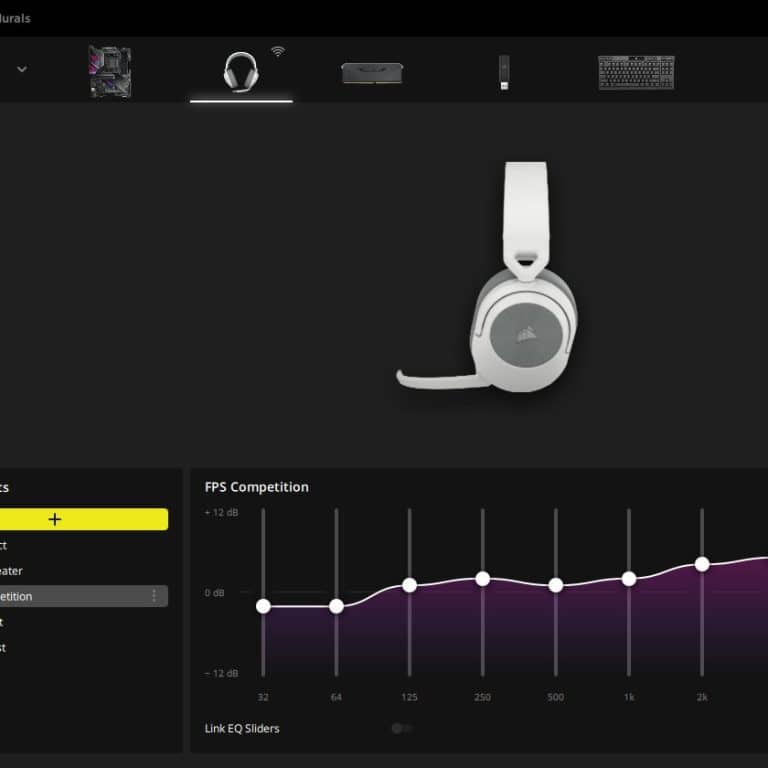Viewport: 768px width, 768px height.
Task: Open three-dot menu on selected preset
Action: pos(154,596)
